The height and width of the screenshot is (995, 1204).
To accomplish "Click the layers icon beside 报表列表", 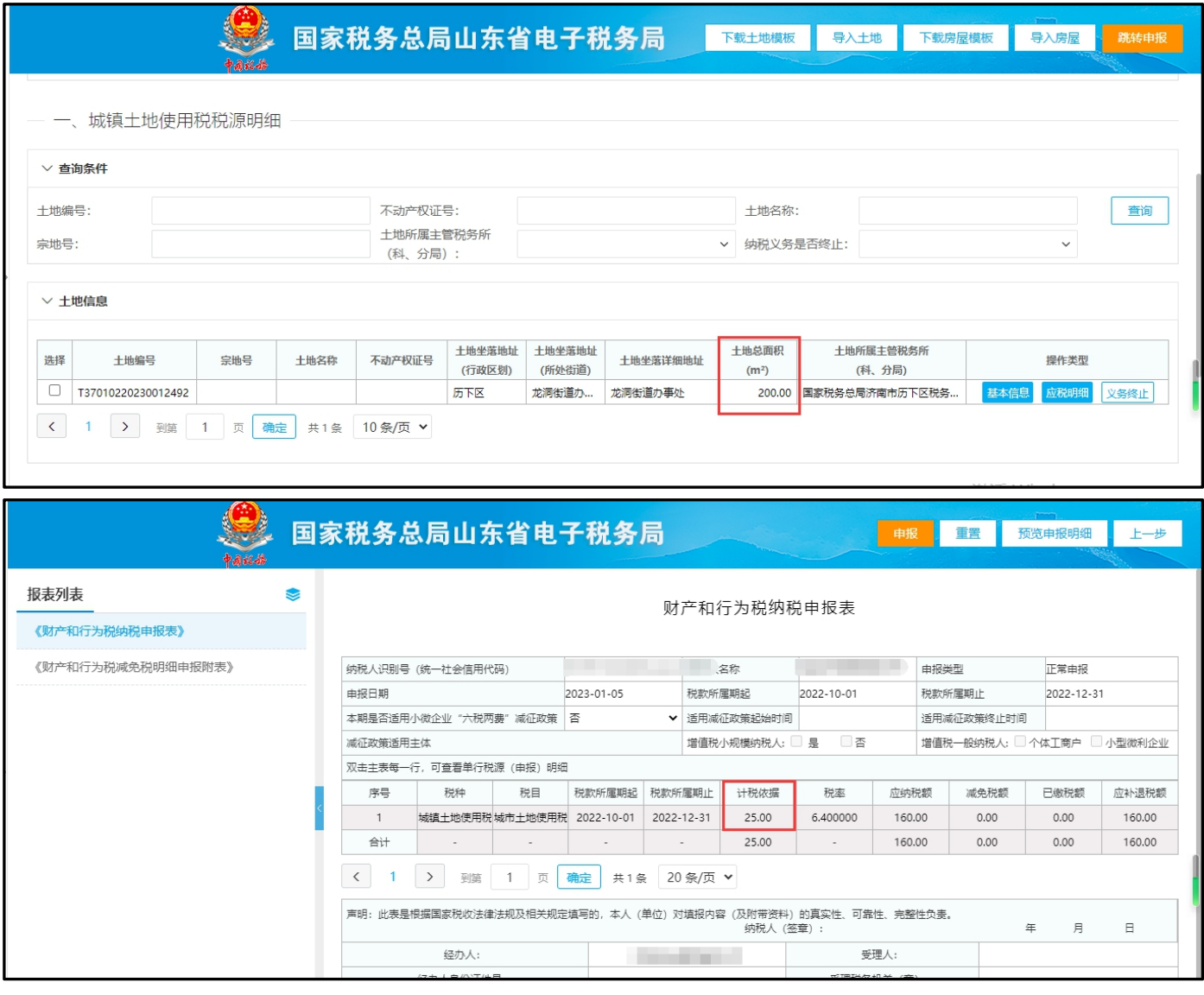I will point(293,594).
